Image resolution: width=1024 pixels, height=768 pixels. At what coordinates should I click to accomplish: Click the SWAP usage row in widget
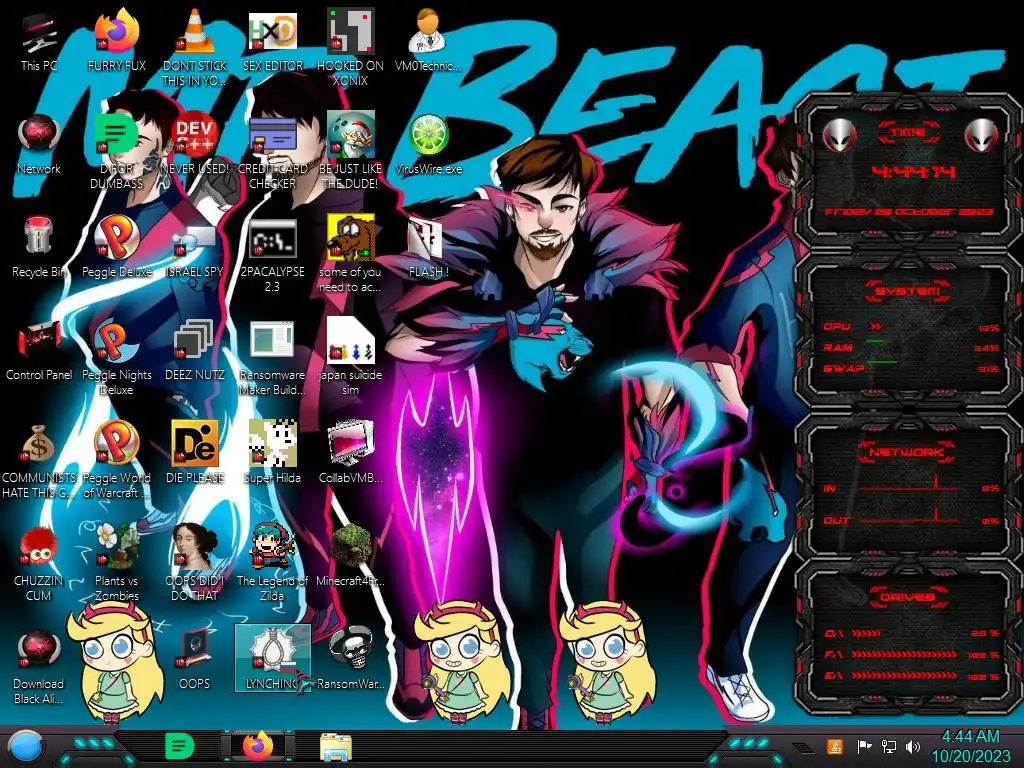(x=910, y=369)
